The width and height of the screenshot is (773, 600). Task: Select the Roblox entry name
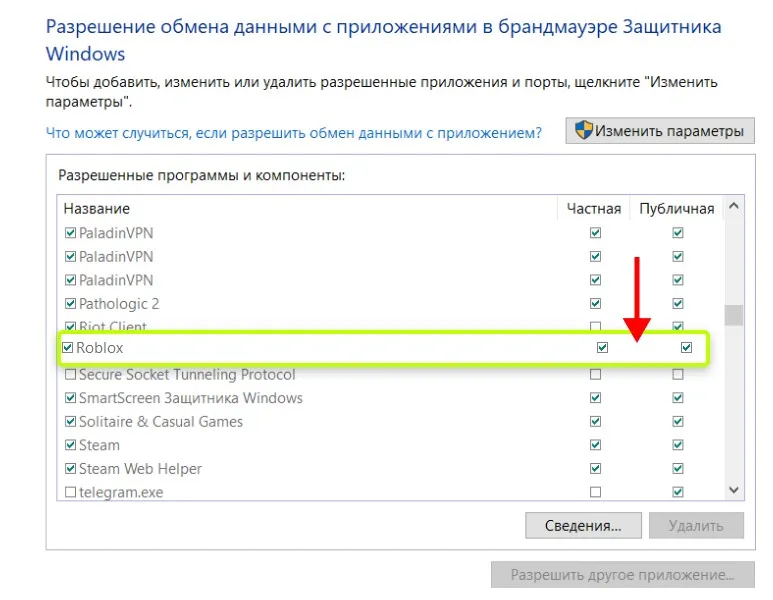(x=100, y=348)
